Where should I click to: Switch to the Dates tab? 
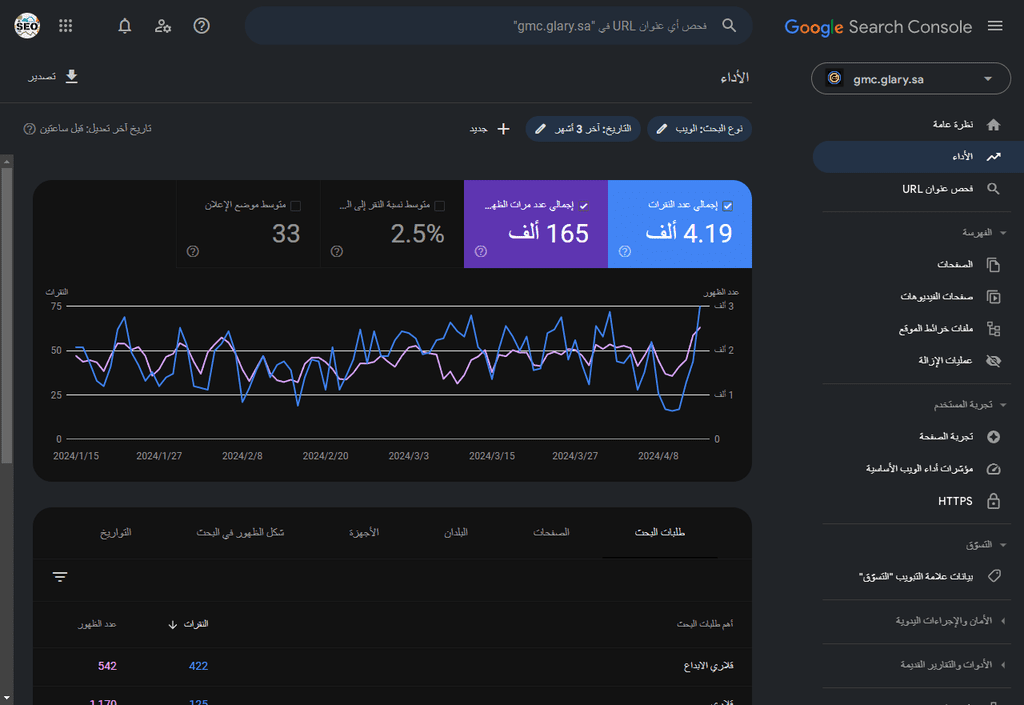pos(116,533)
